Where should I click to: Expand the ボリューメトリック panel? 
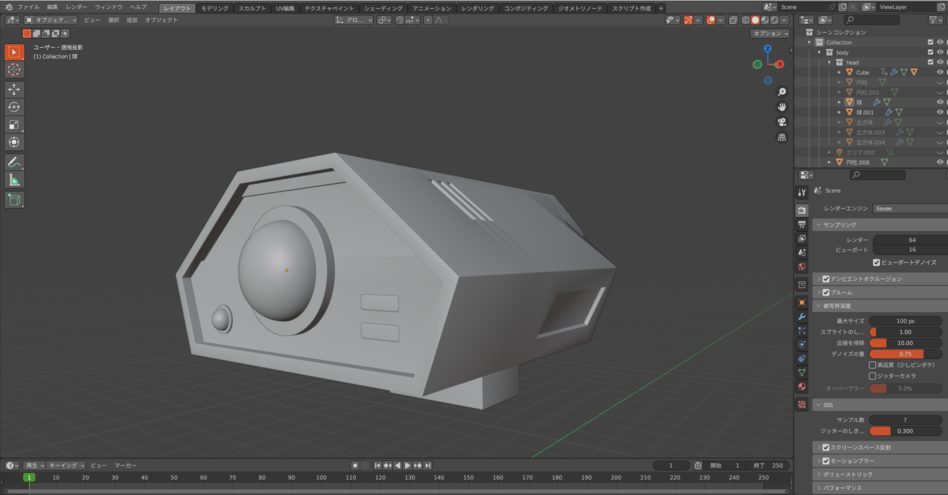[x=848, y=474]
